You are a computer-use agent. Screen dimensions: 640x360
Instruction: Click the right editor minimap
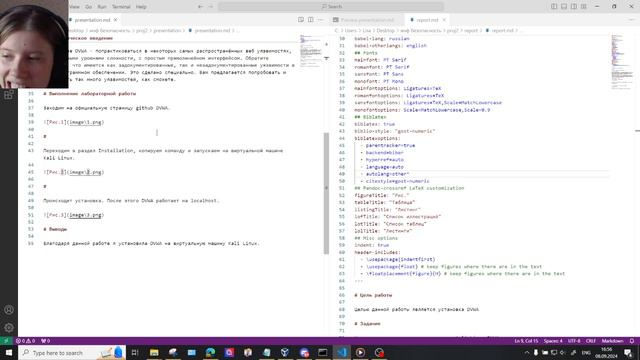tap(622, 61)
